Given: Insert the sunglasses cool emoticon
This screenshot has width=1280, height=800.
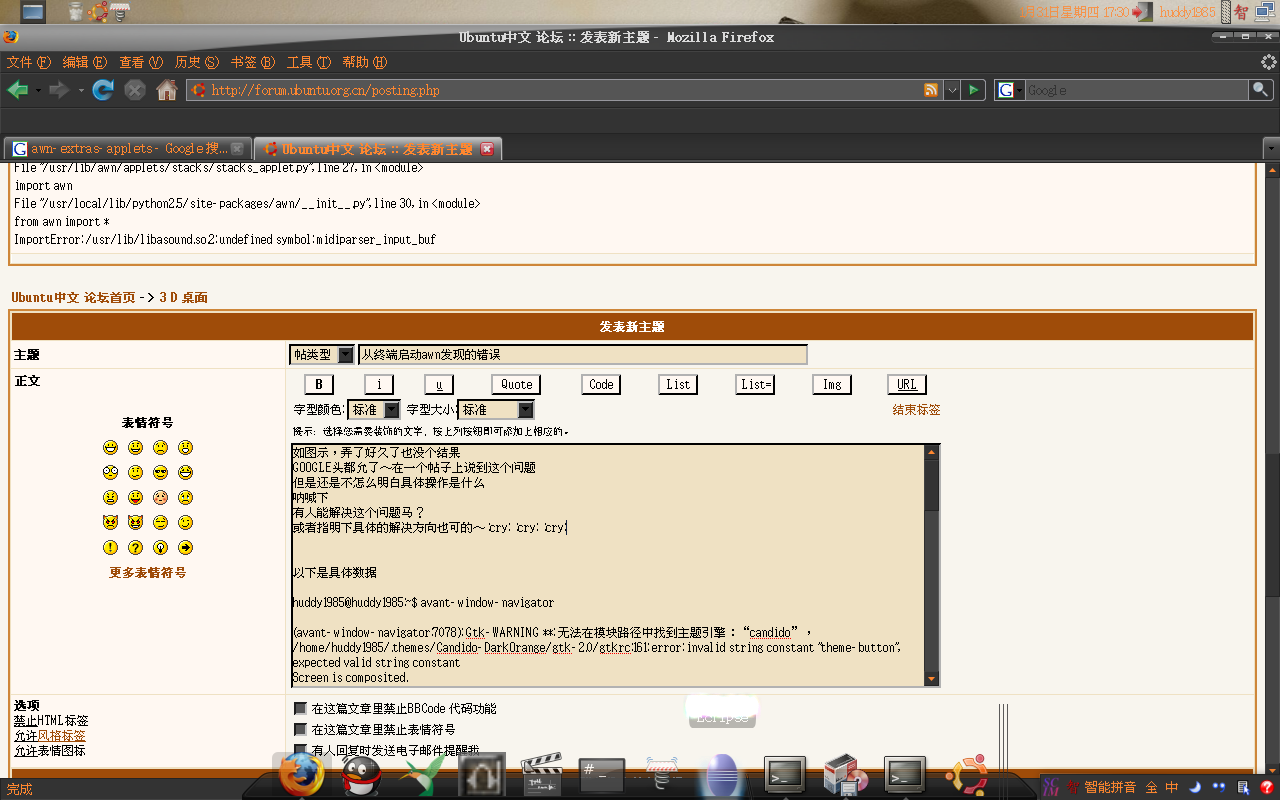Looking at the screenshot, I should click(x=160, y=472).
